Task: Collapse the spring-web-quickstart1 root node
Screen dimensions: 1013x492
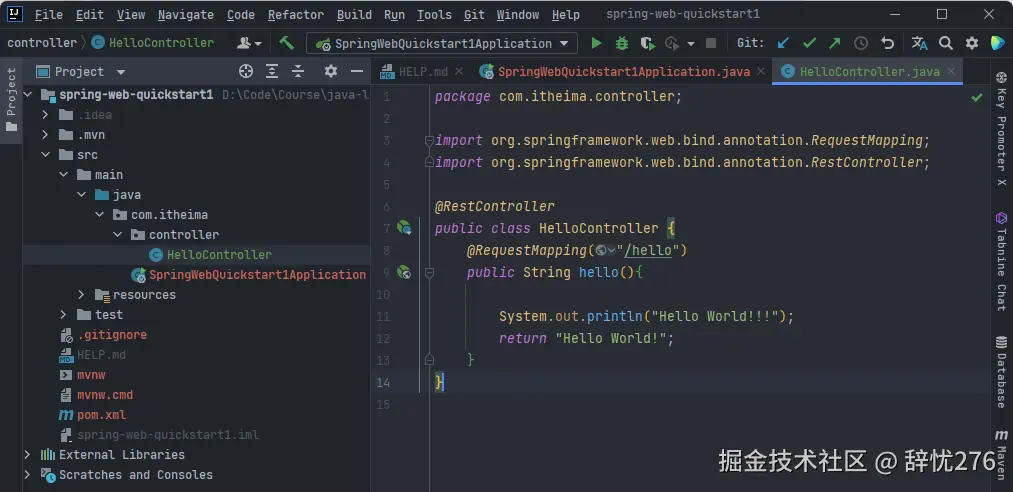Action: point(27,95)
